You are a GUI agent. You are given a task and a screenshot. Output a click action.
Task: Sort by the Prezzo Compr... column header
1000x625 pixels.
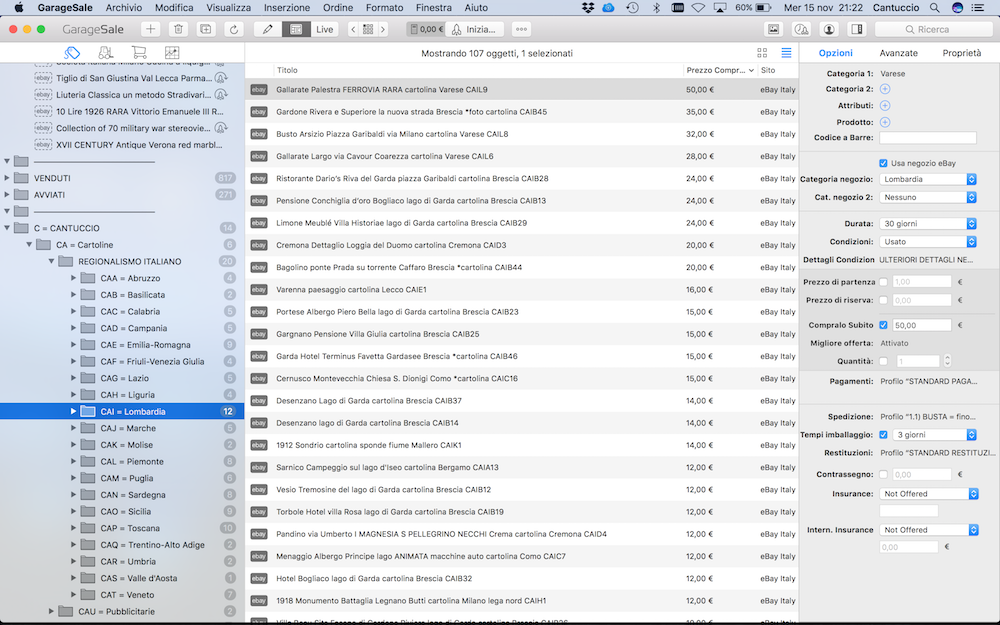[x=720, y=70]
